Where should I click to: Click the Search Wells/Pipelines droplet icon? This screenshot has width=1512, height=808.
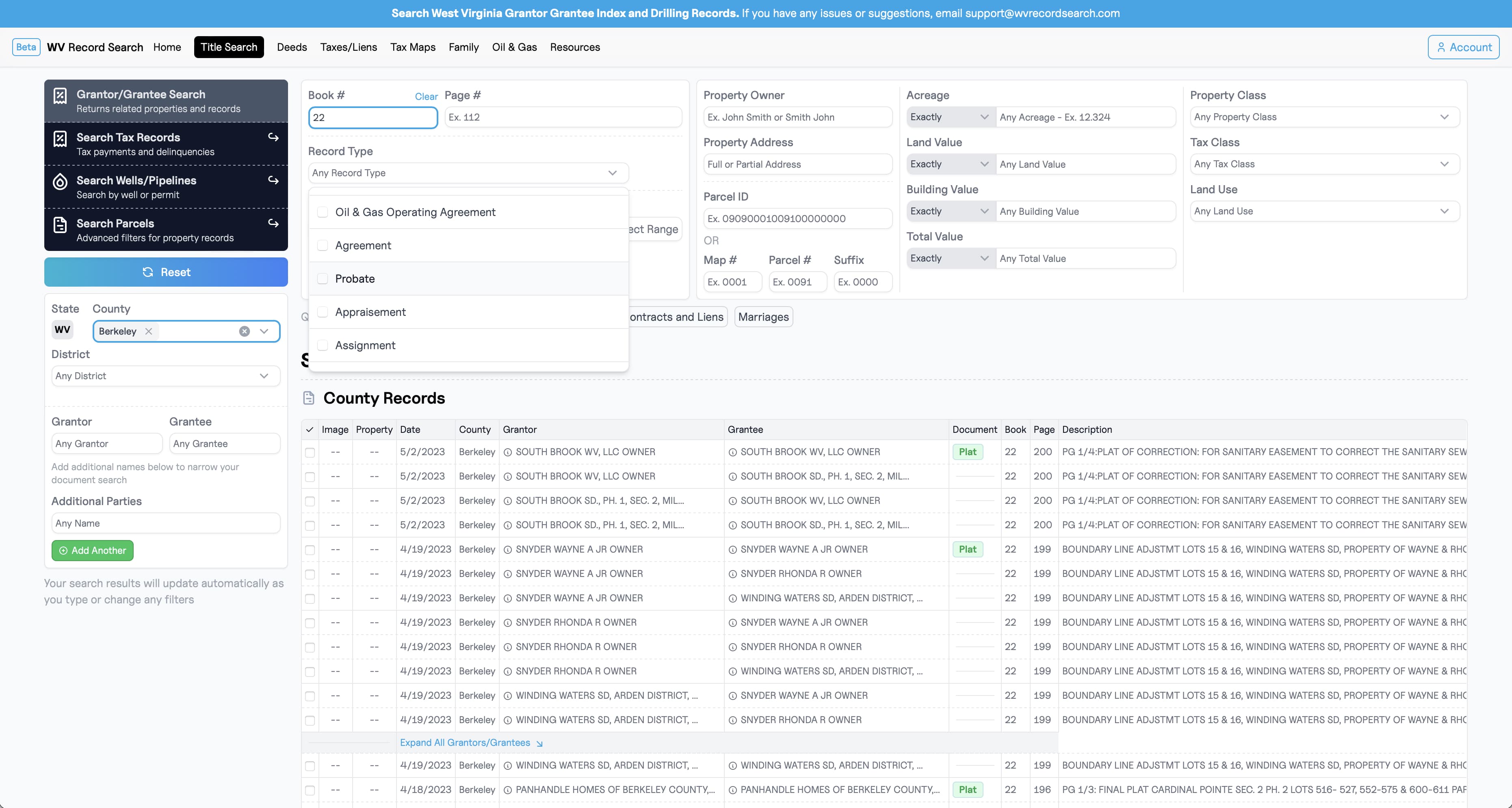60,181
